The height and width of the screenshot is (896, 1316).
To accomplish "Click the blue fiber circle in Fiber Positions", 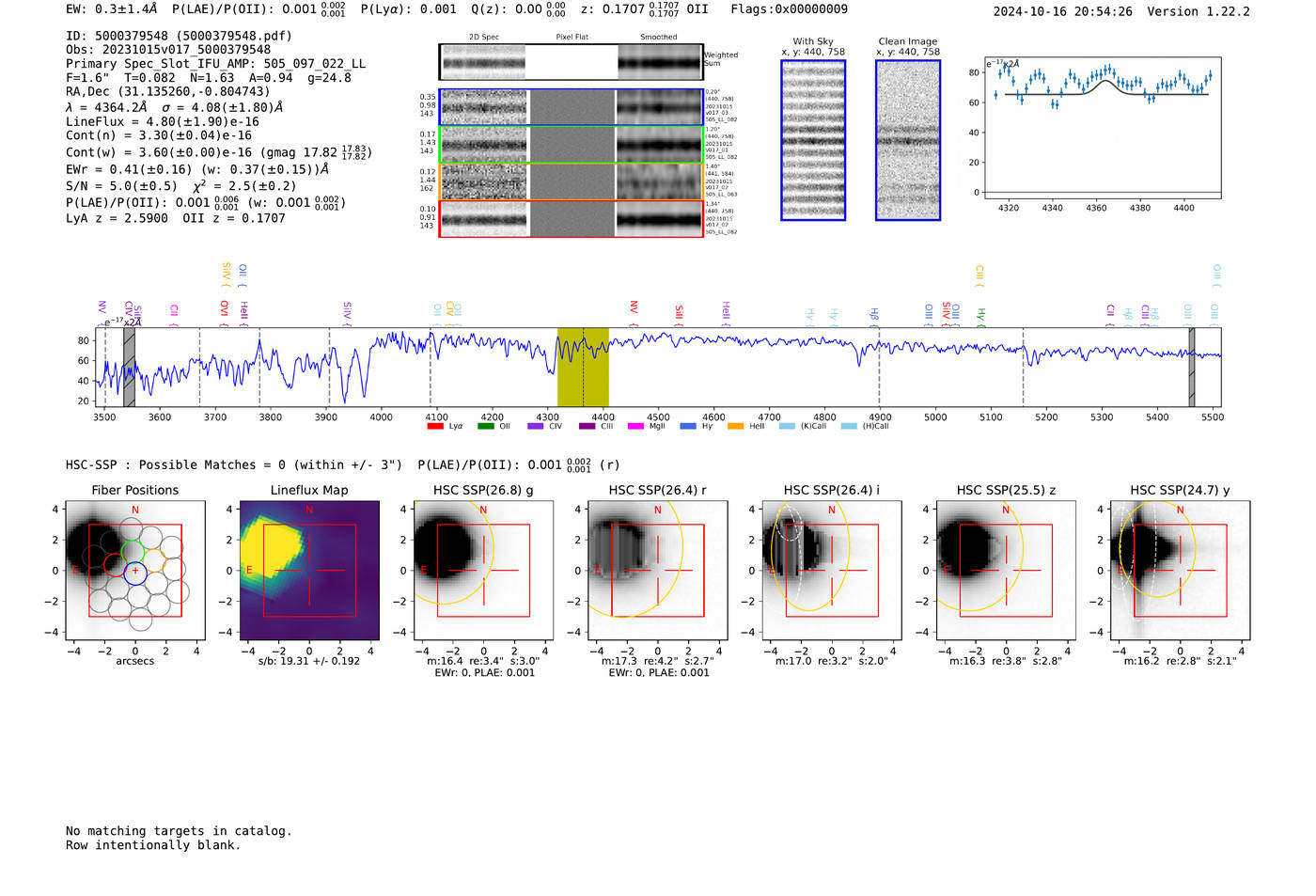I will (135, 573).
